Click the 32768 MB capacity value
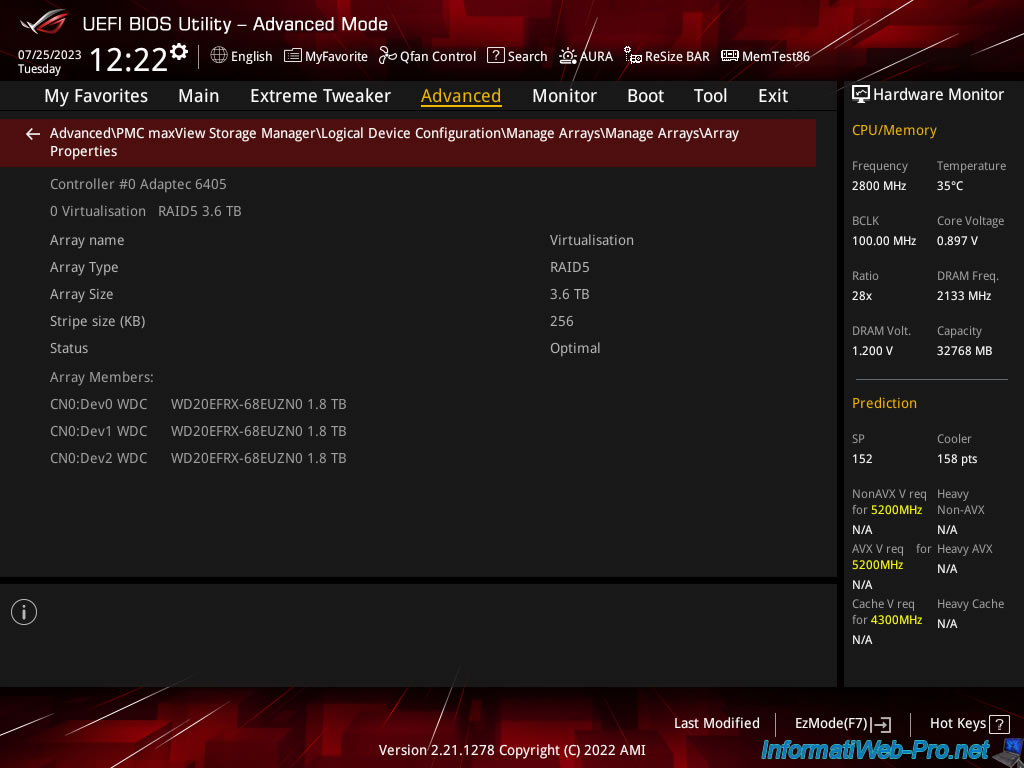Viewport: 1024px width, 768px height. (x=964, y=351)
